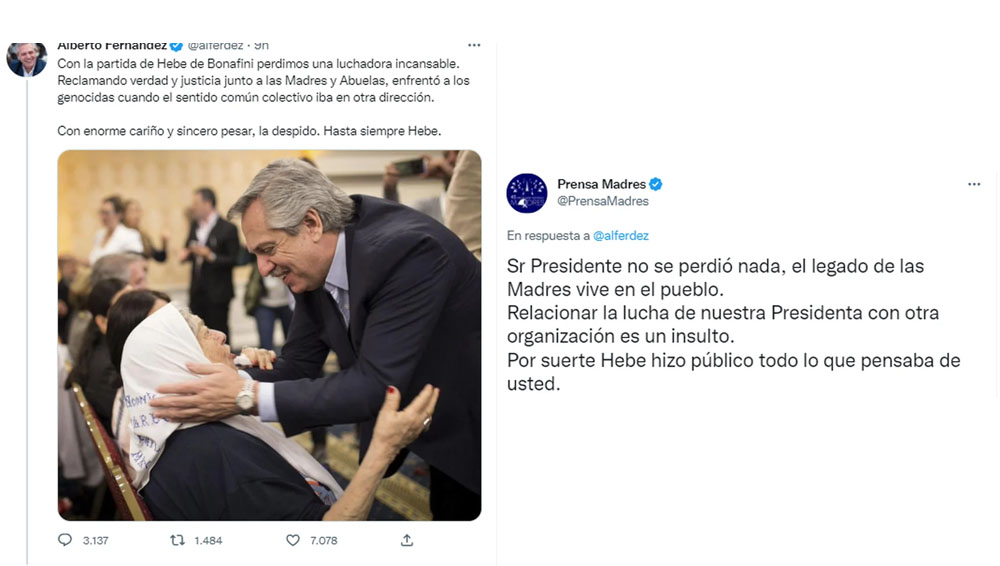Click the Alberto Fernández display name
The width and height of the screenshot is (1000, 566).
(112, 46)
